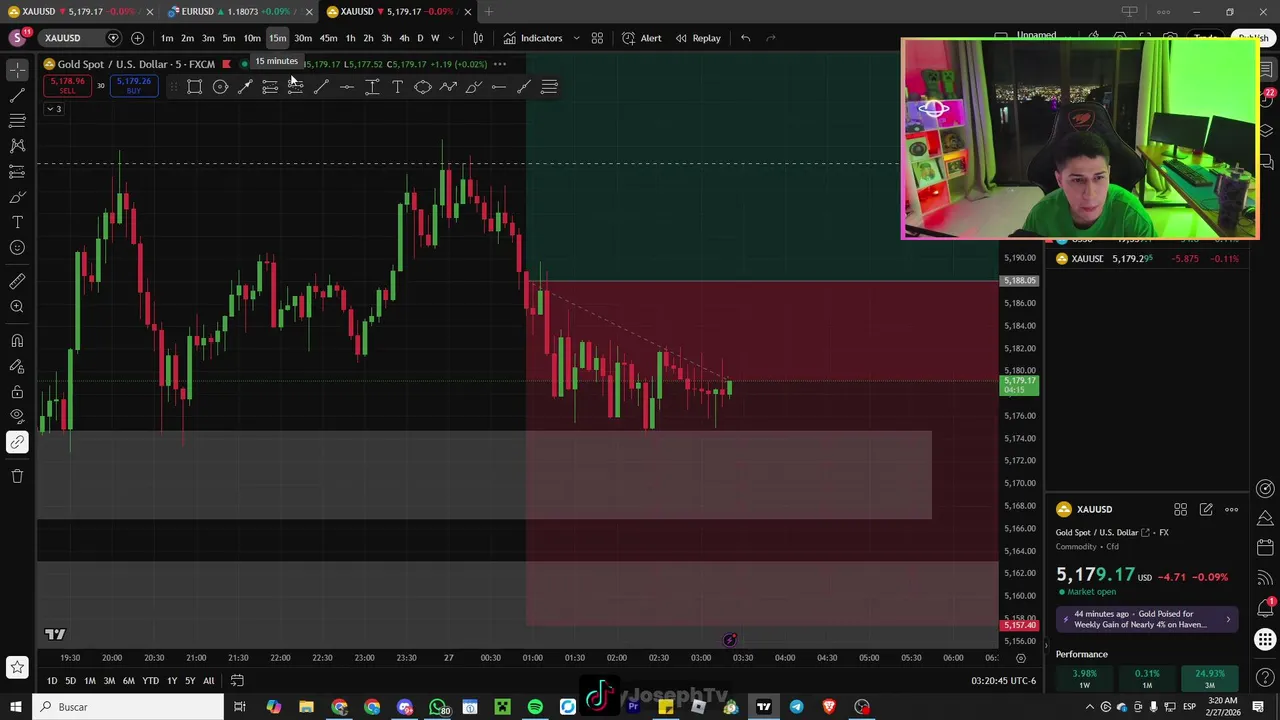Expand the time interval dropdown arrow

[x=451, y=38]
